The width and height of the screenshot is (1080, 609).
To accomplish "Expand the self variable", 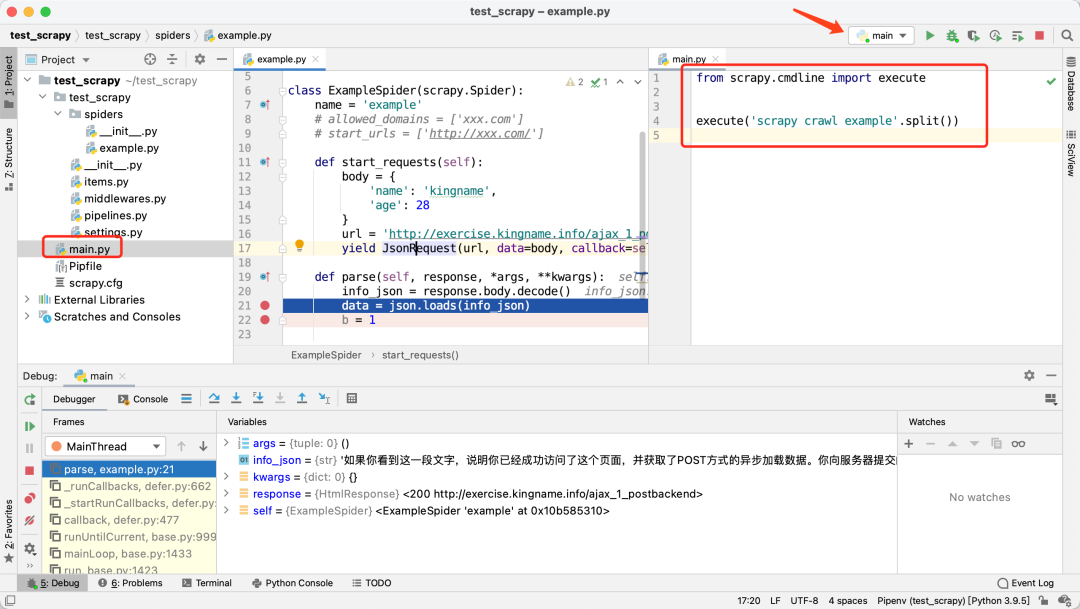I will 227,510.
